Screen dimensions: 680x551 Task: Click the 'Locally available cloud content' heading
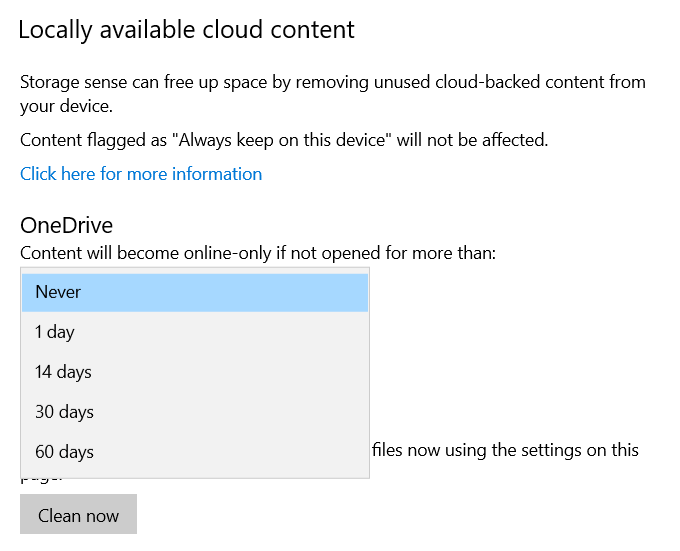tap(186, 30)
